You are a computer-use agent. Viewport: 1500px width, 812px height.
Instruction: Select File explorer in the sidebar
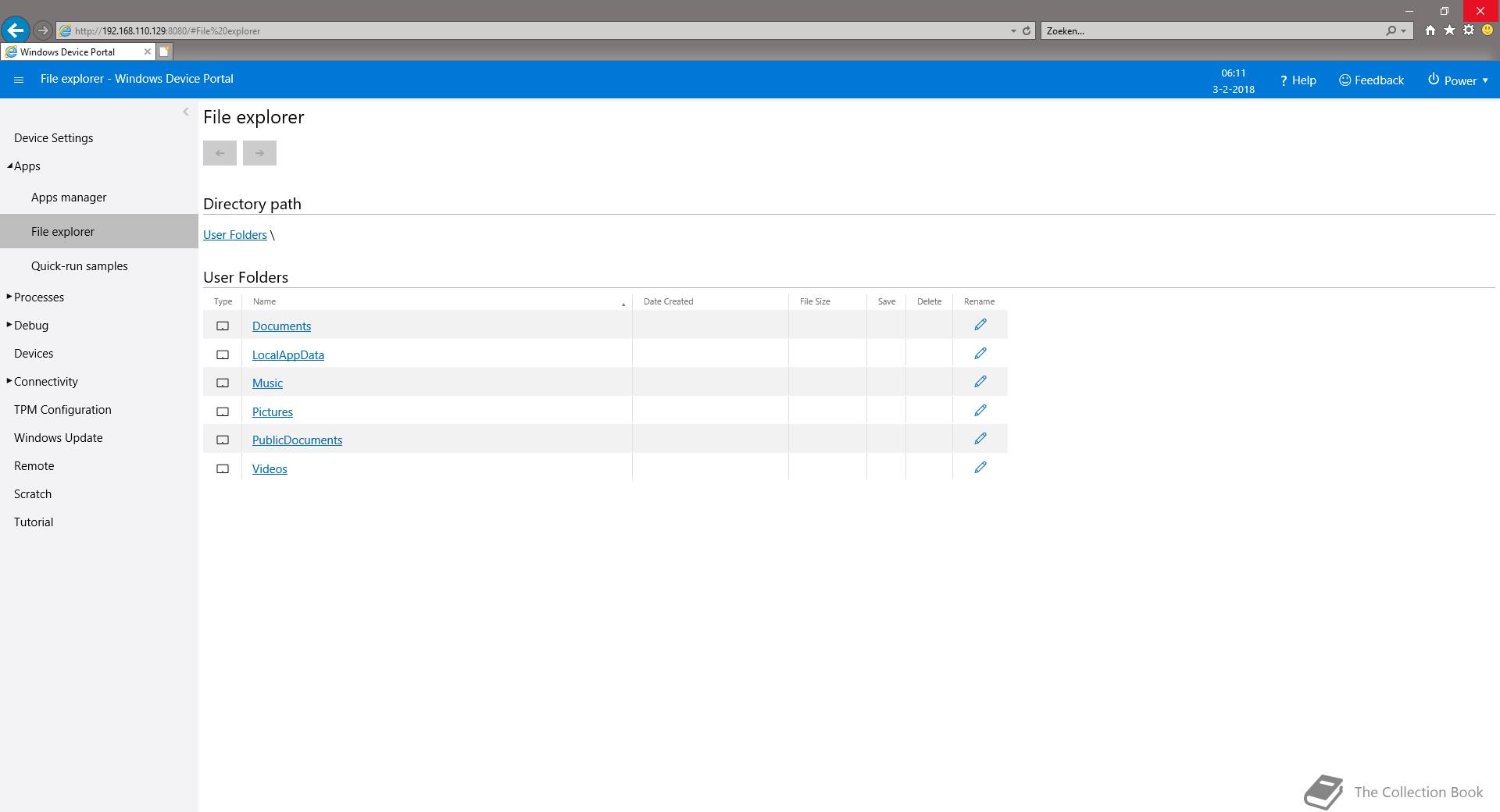pyautogui.click(x=99, y=231)
